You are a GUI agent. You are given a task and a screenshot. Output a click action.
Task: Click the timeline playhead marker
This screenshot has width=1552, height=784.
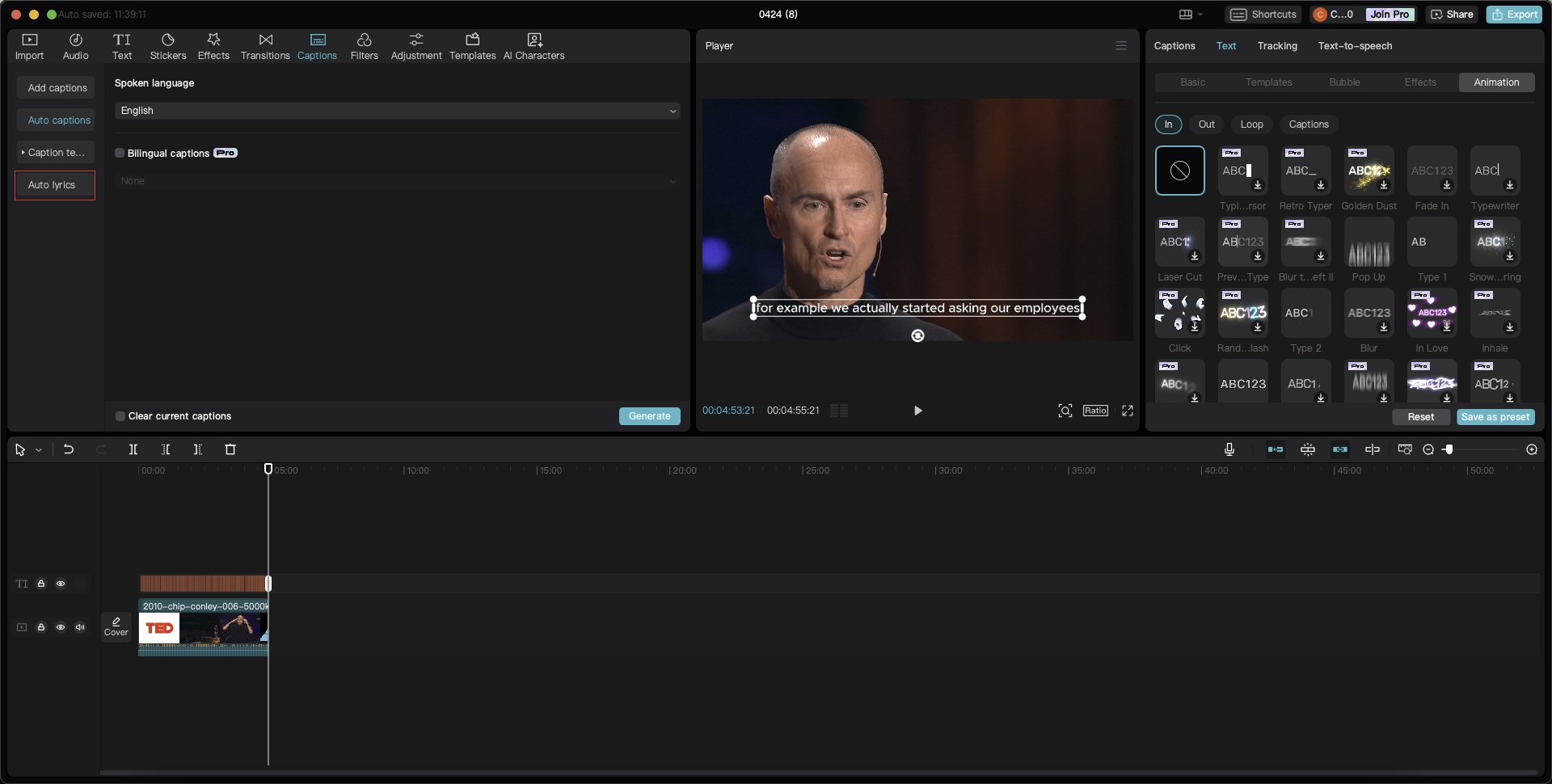point(268,469)
